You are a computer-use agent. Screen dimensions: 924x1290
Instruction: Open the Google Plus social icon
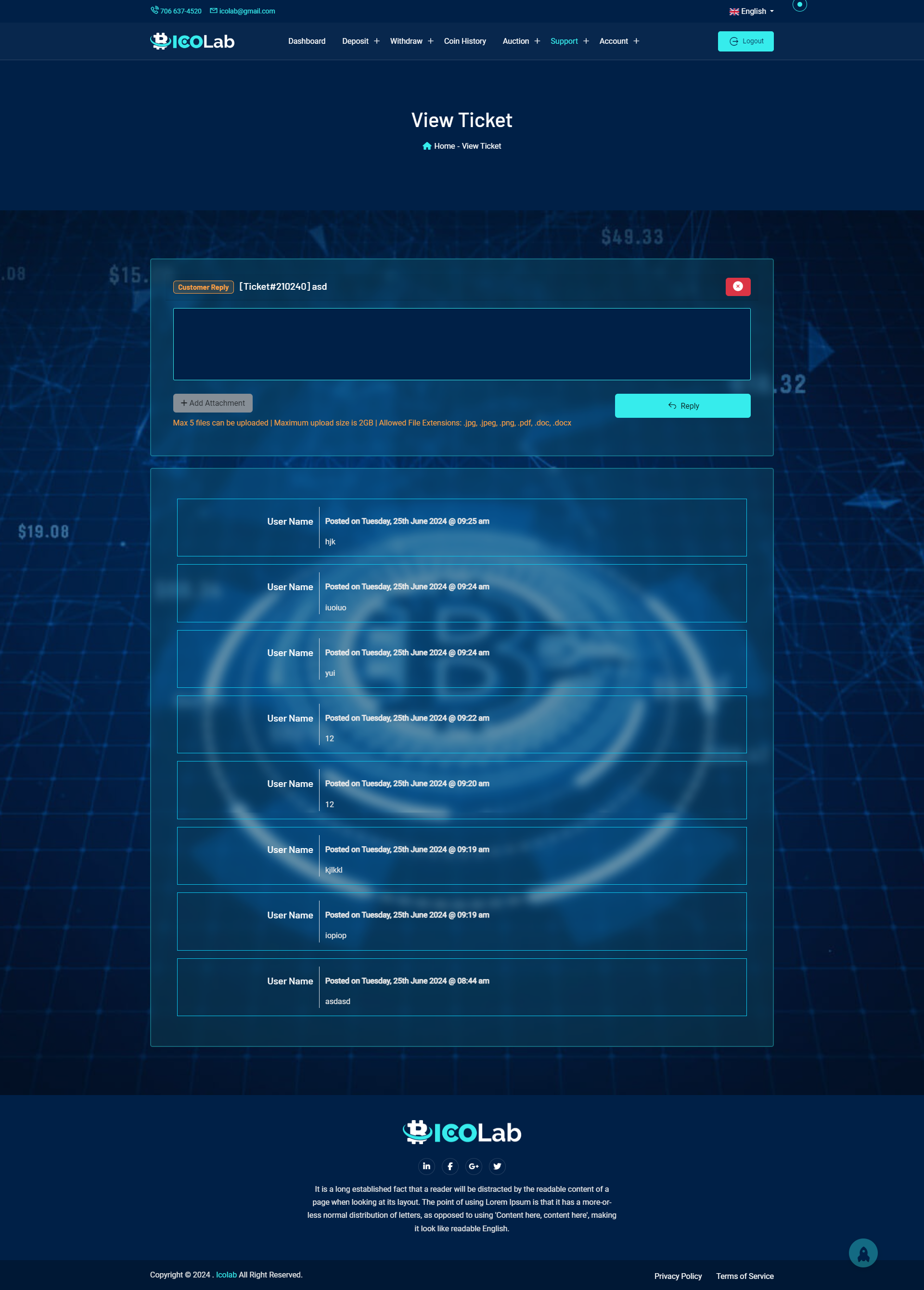(473, 1167)
